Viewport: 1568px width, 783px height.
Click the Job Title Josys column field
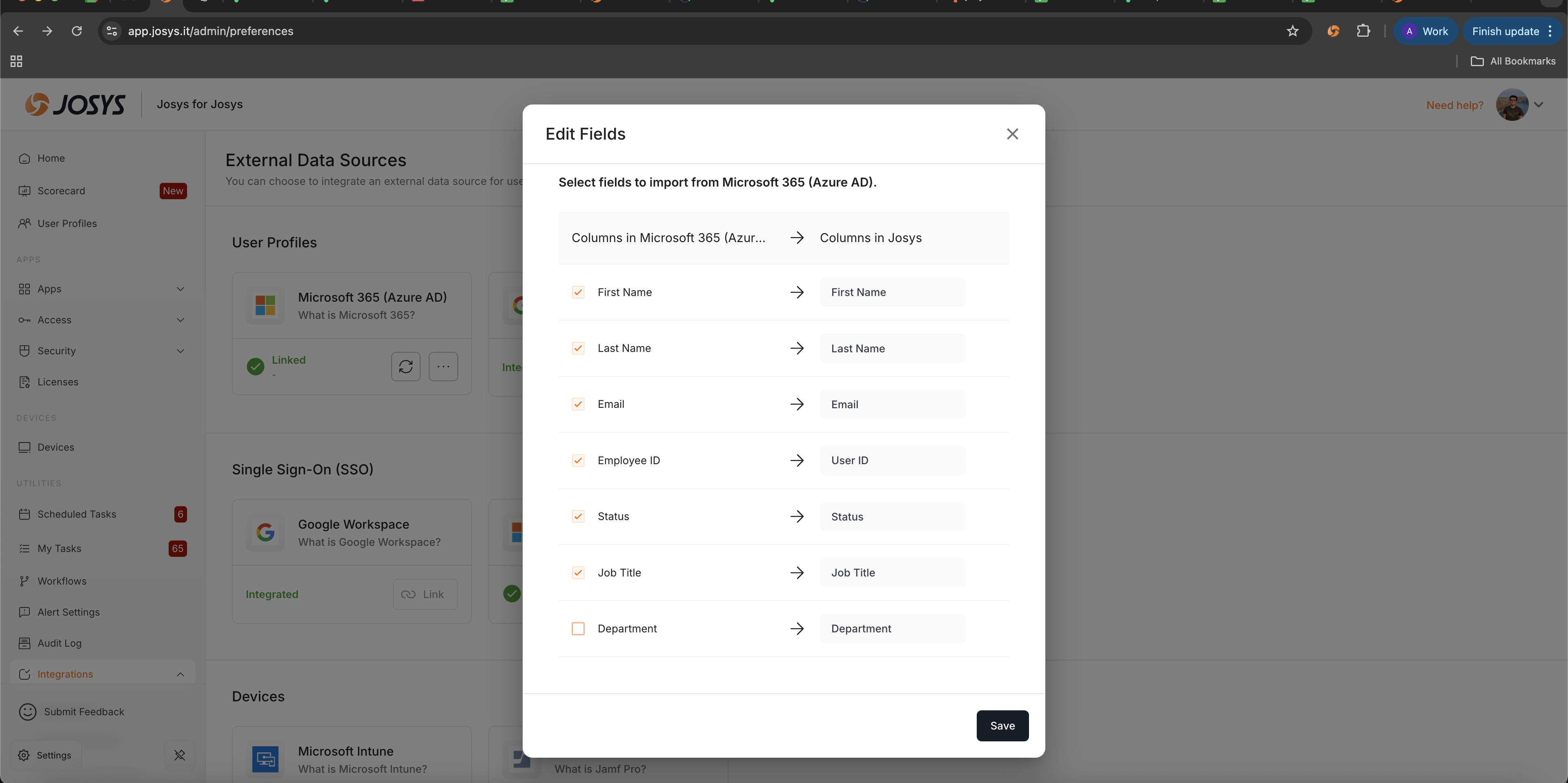[892, 572]
